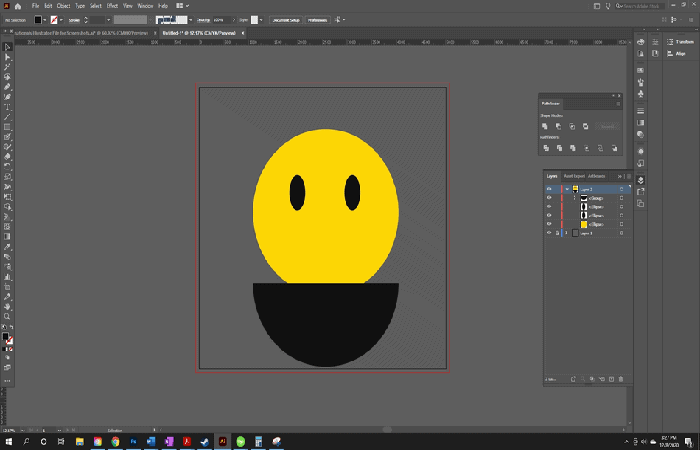
Task: Select the Eraser tool
Action: (x=7, y=156)
